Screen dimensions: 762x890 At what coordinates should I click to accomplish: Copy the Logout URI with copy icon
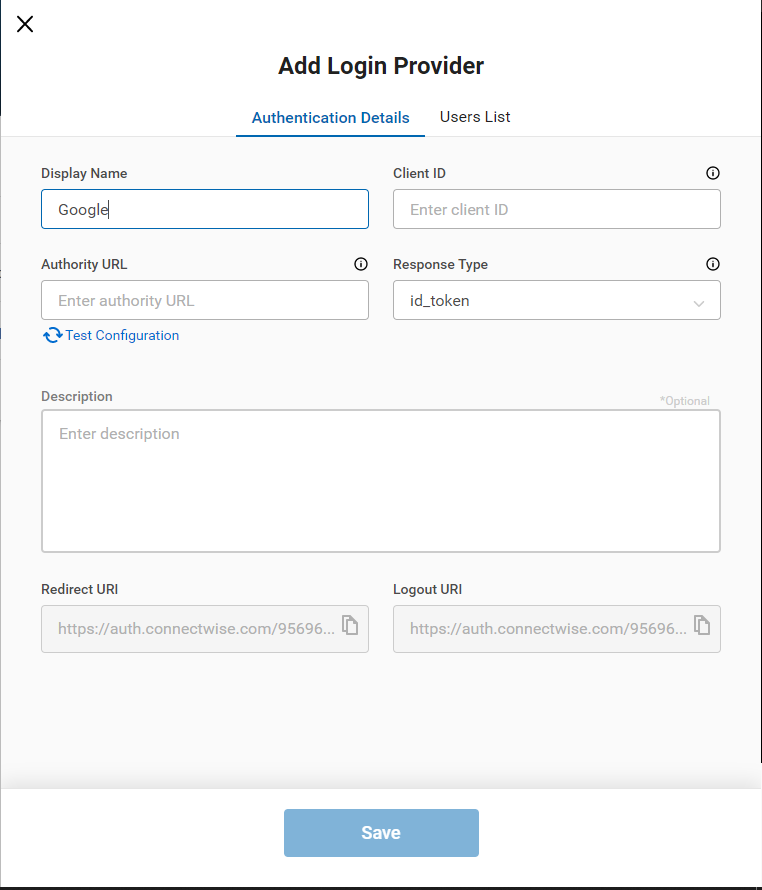(702, 625)
